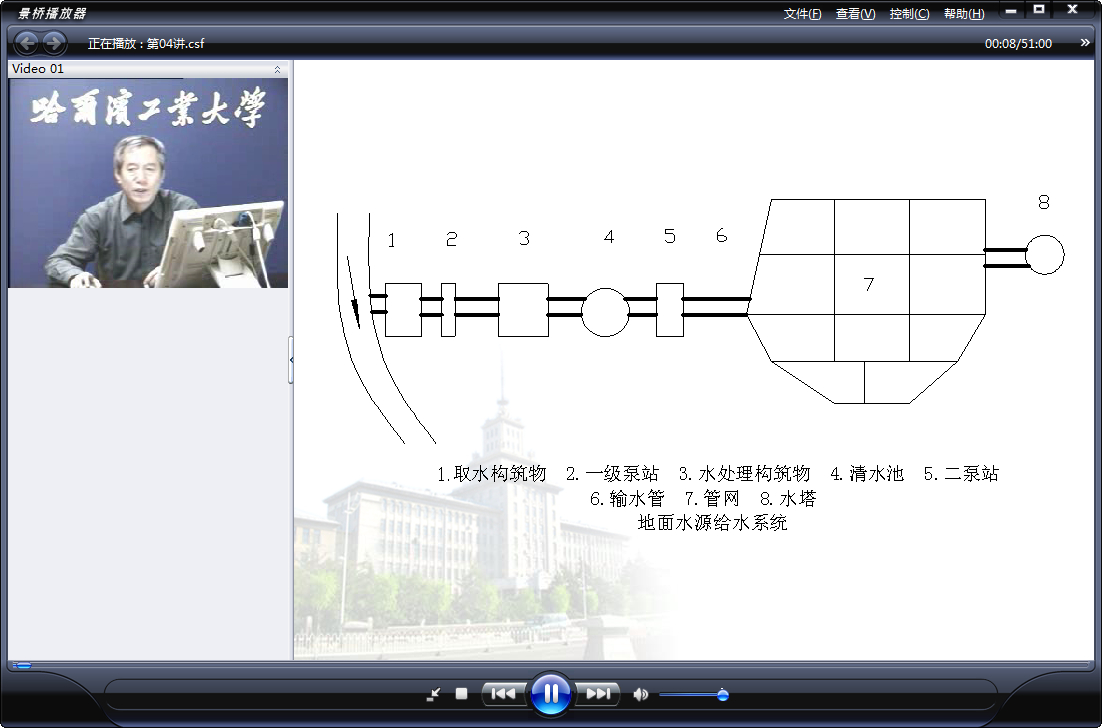This screenshot has width=1102, height=728.
Task: Click the legend text 3.水处理构筑物
Action: [744, 474]
